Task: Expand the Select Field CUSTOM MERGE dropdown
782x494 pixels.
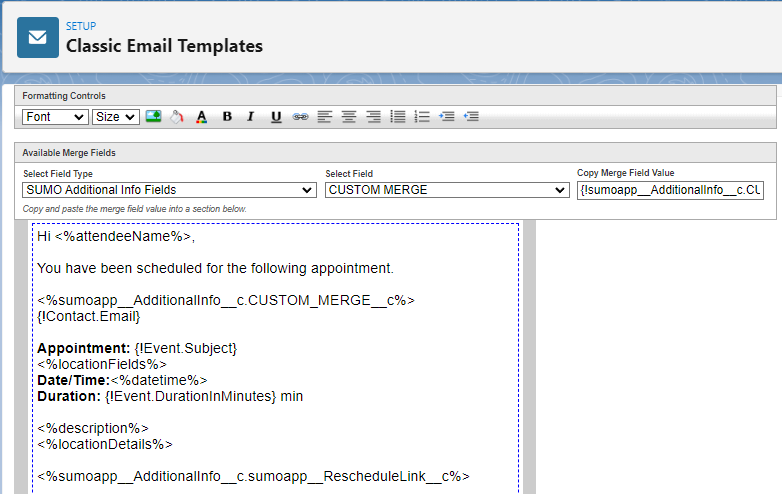Action: (x=446, y=190)
